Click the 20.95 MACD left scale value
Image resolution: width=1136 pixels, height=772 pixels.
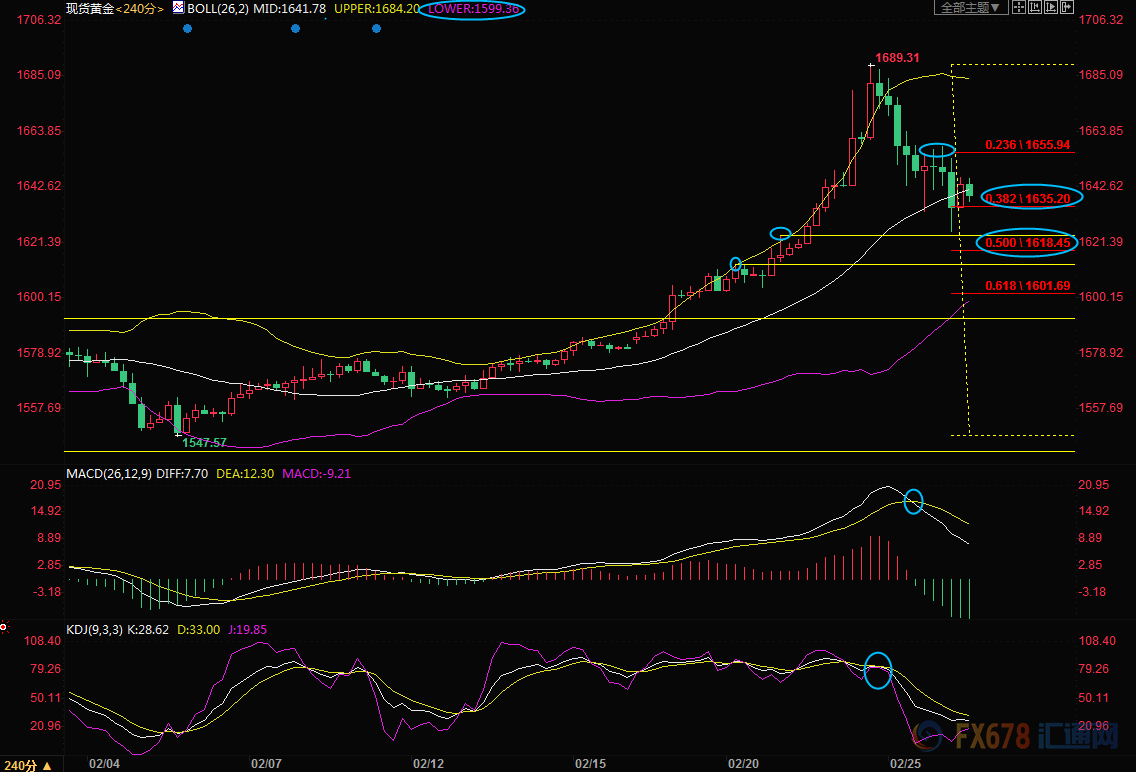click(x=46, y=484)
